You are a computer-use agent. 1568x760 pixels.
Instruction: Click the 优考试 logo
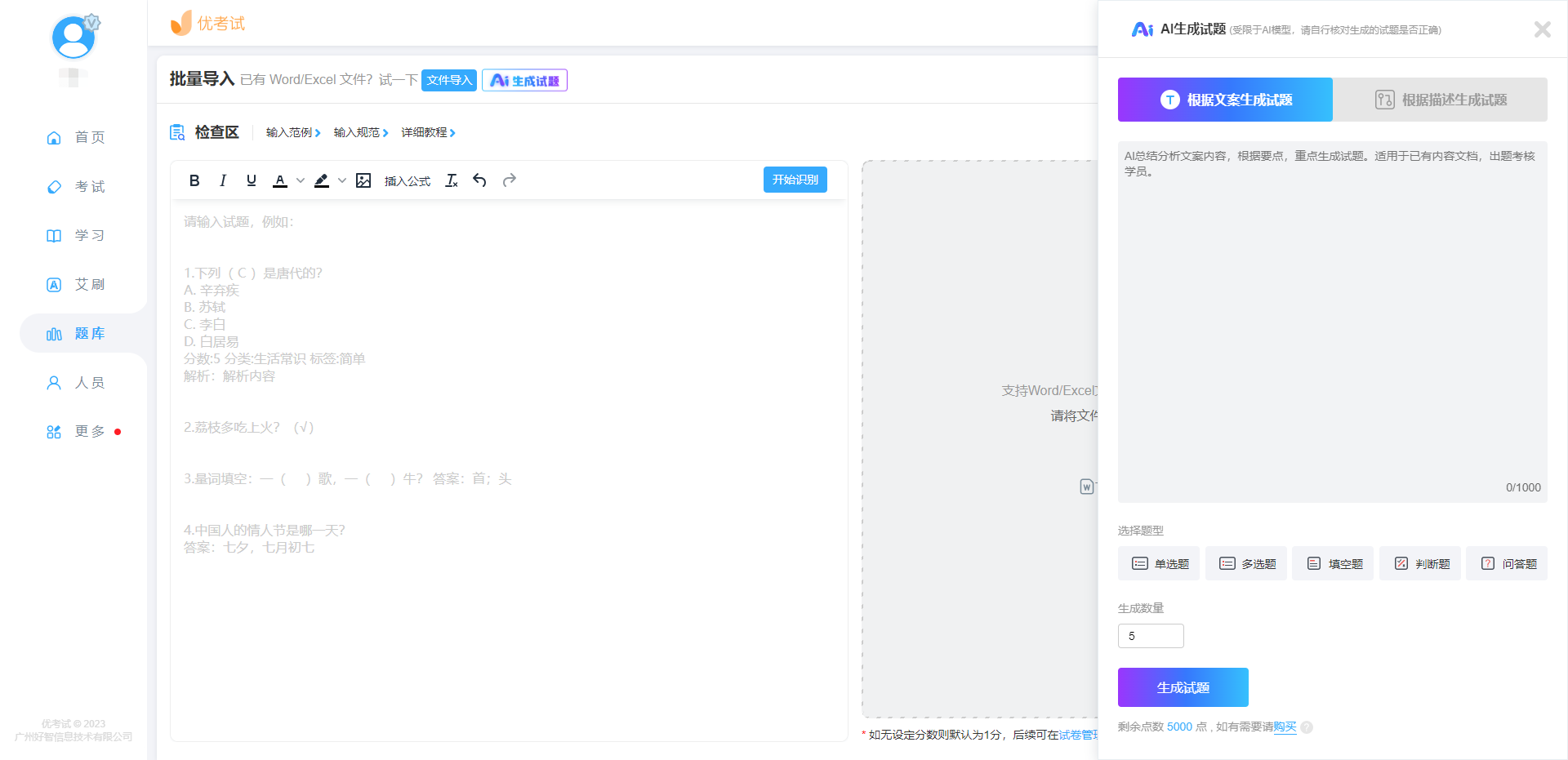coord(207,23)
